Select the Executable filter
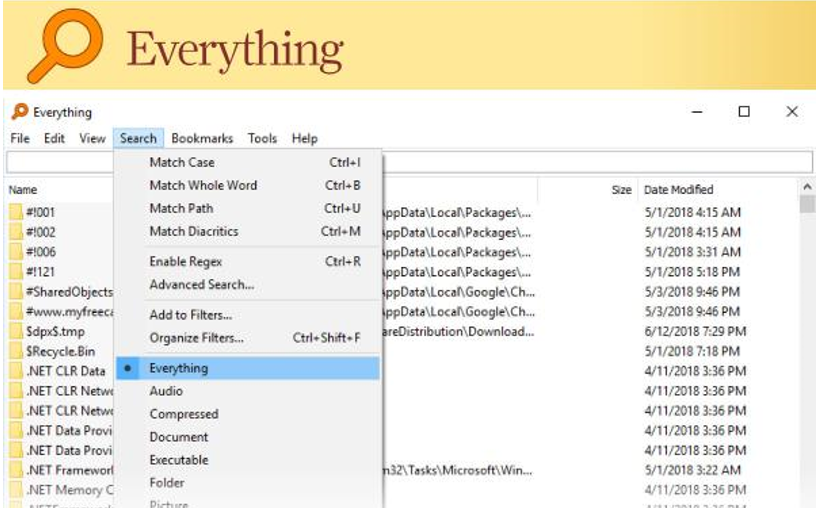 (248, 460)
